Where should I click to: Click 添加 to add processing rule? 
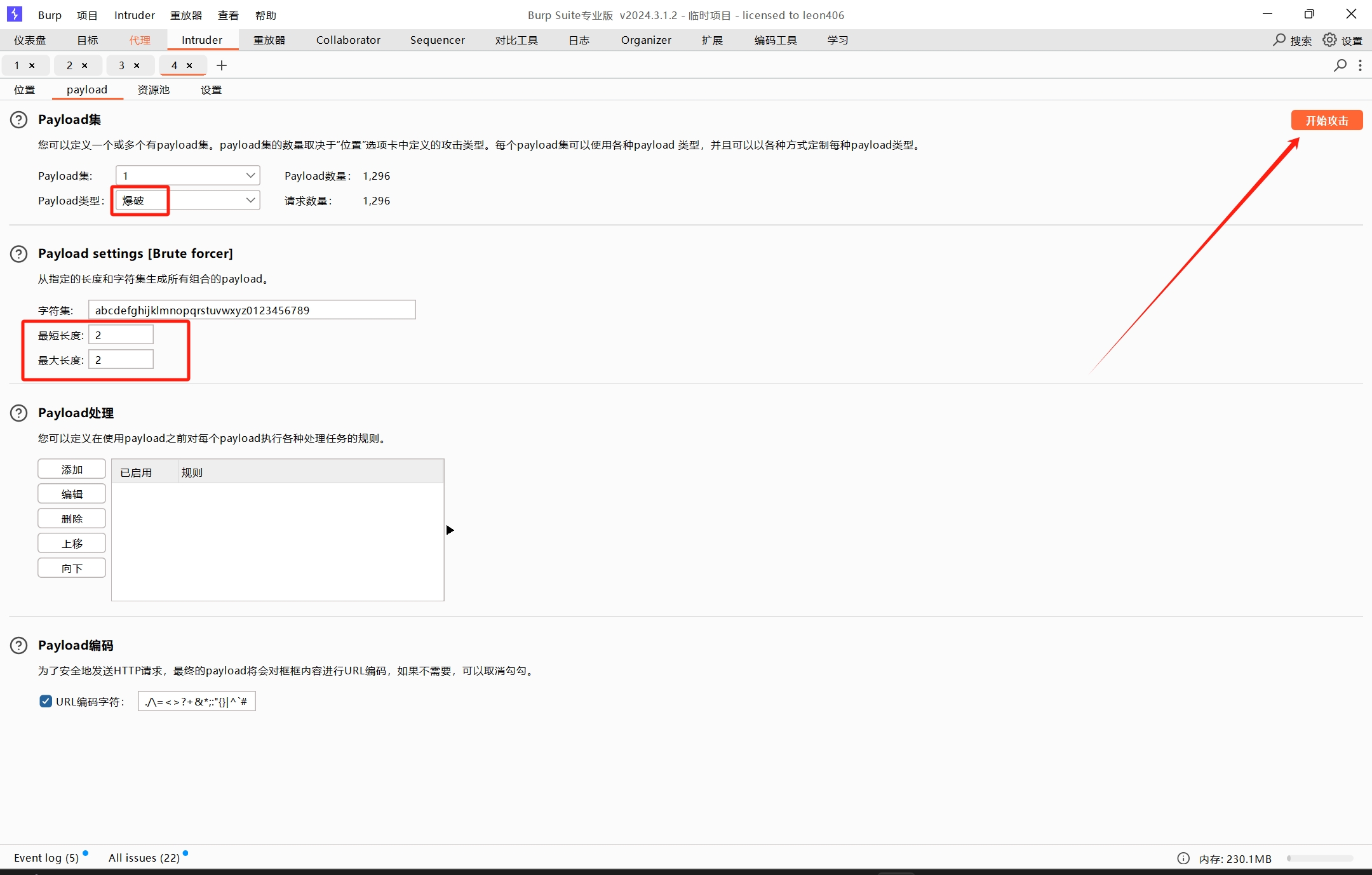[72, 469]
